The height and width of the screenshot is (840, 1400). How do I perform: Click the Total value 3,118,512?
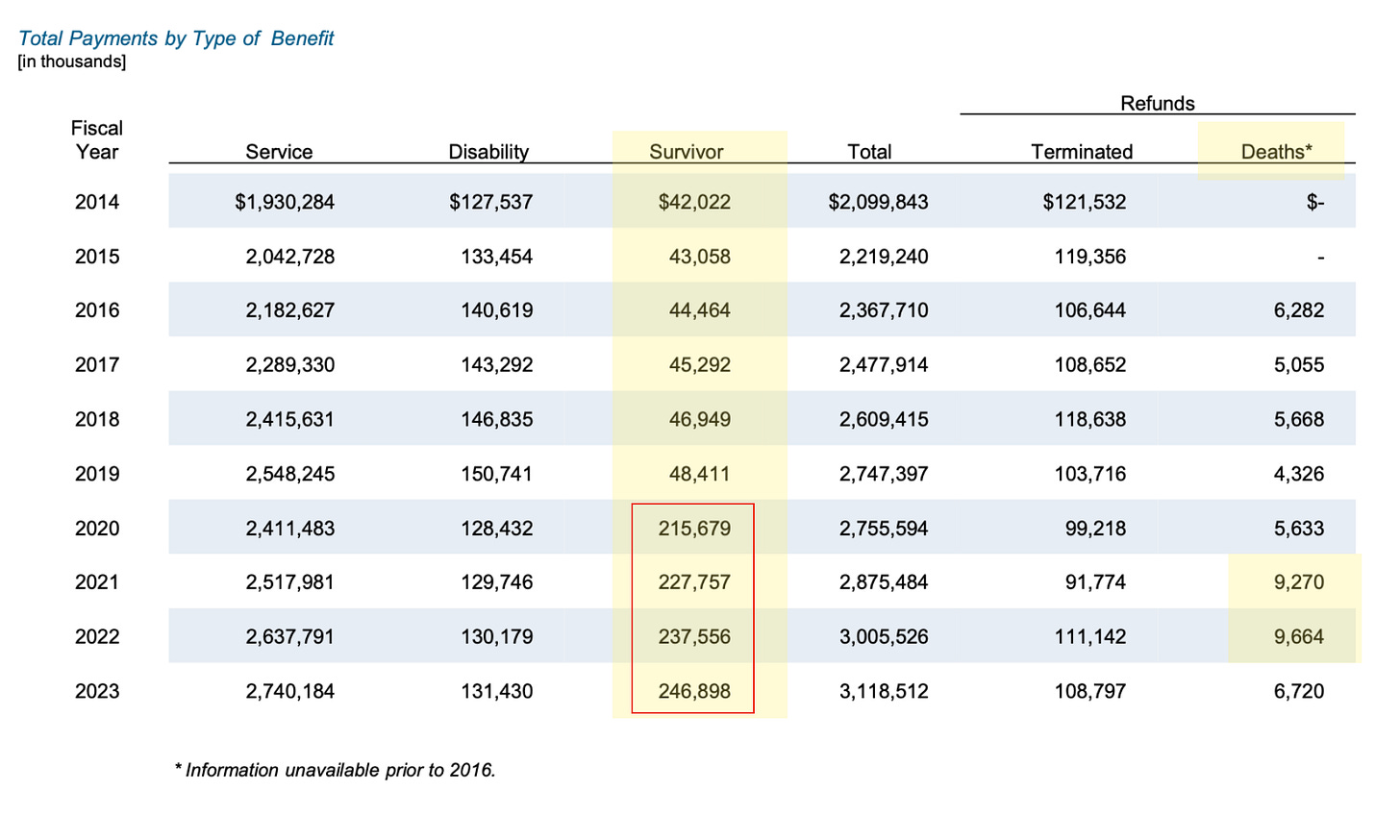click(x=884, y=691)
